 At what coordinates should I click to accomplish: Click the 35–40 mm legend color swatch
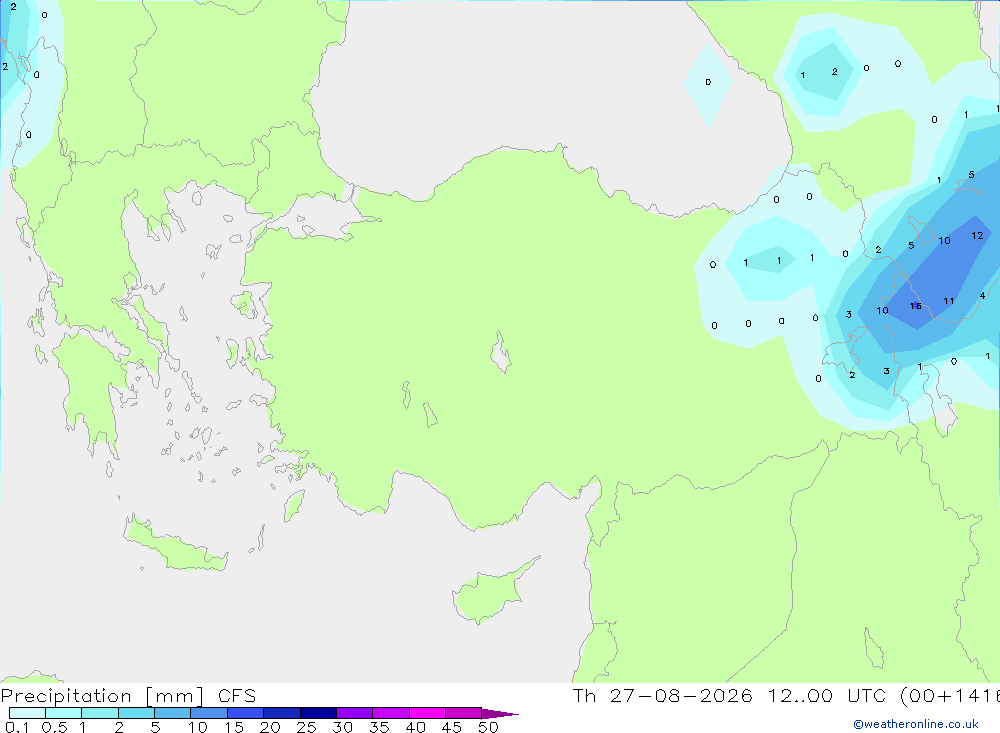(x=391, y=713)
